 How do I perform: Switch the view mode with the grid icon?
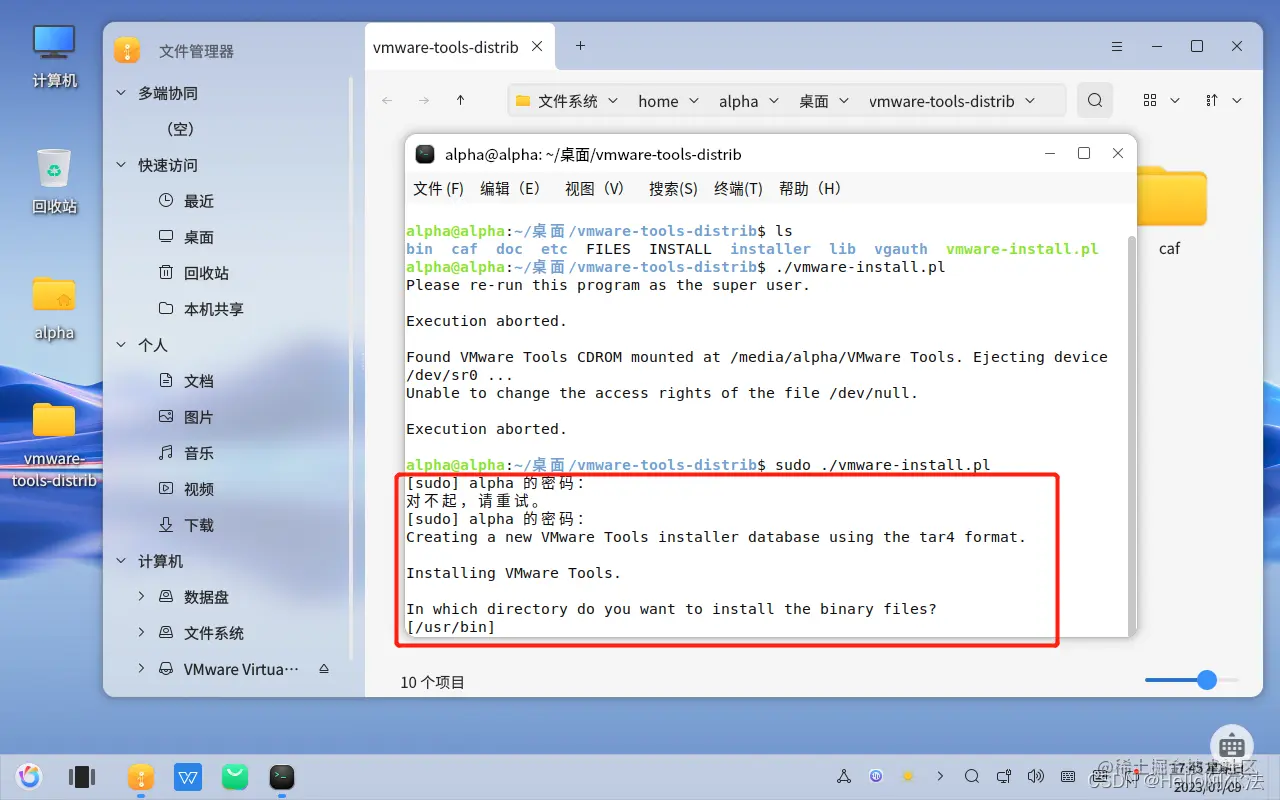[x=1150, y=100]
